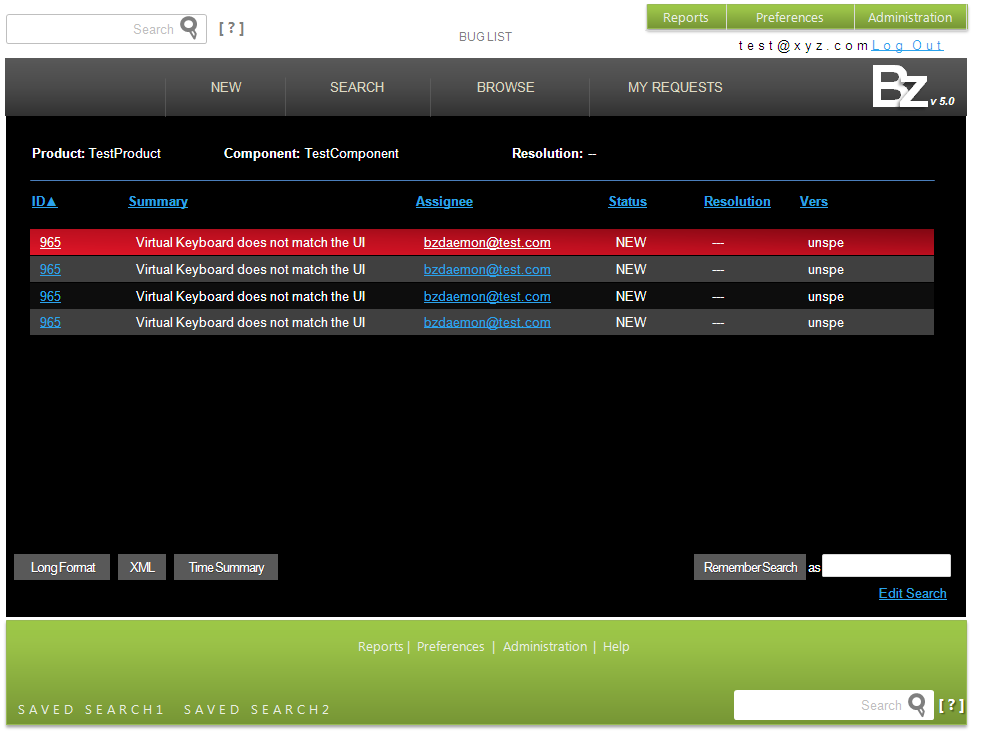Sort bug list by Summary column
This screenshot has height=741, width=991.
(x=158, y=202)
